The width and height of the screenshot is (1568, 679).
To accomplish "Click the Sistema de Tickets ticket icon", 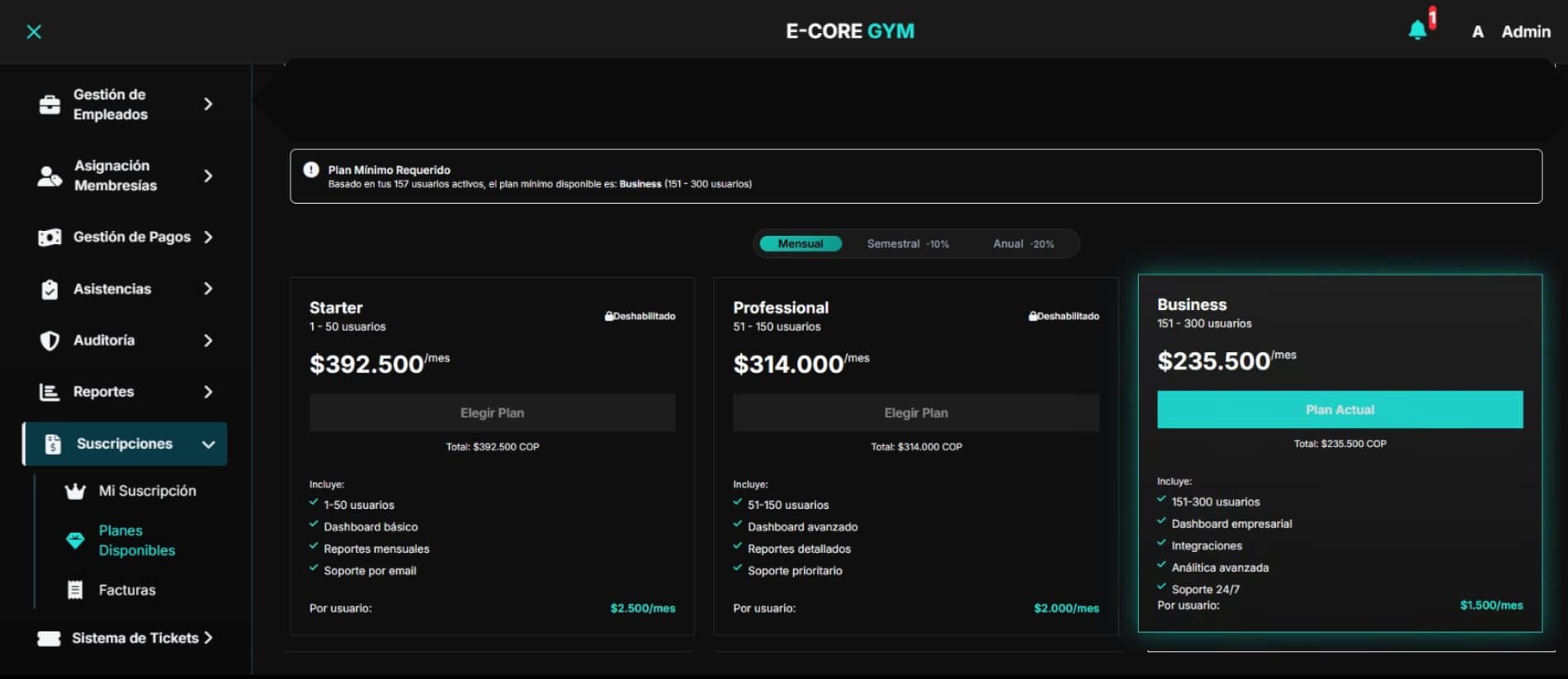I will pos(50,639).
